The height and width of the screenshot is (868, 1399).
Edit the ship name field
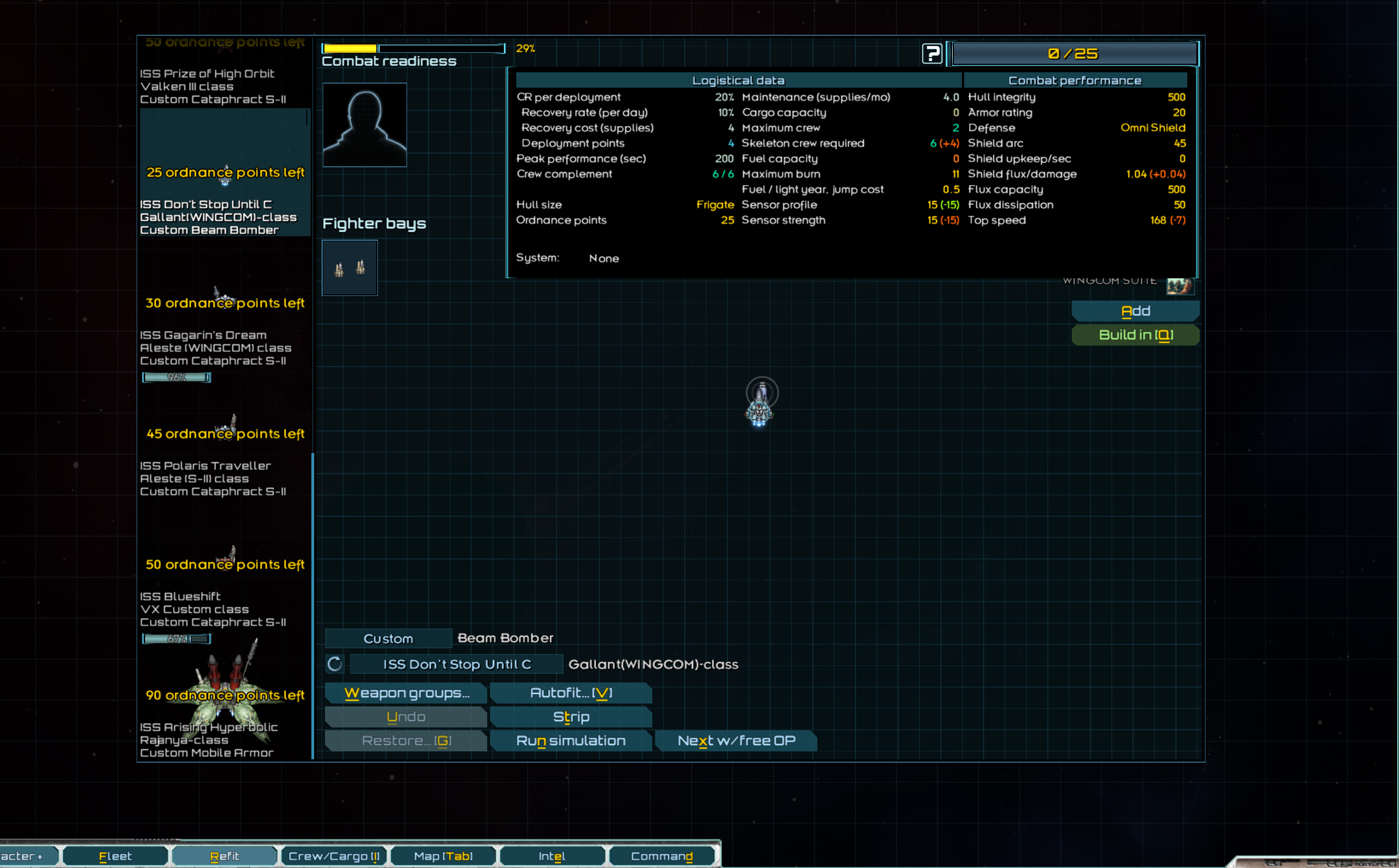[x=456, y=664]
